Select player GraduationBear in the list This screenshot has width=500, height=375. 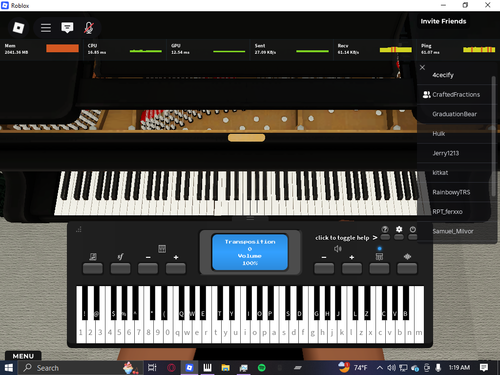[x=455, y=114]
